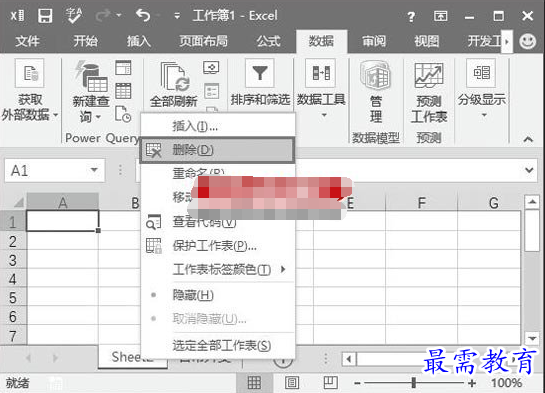Expand the Name Box dropdown arrow
This screenshot has height=393, width=545.
point(94,170)
